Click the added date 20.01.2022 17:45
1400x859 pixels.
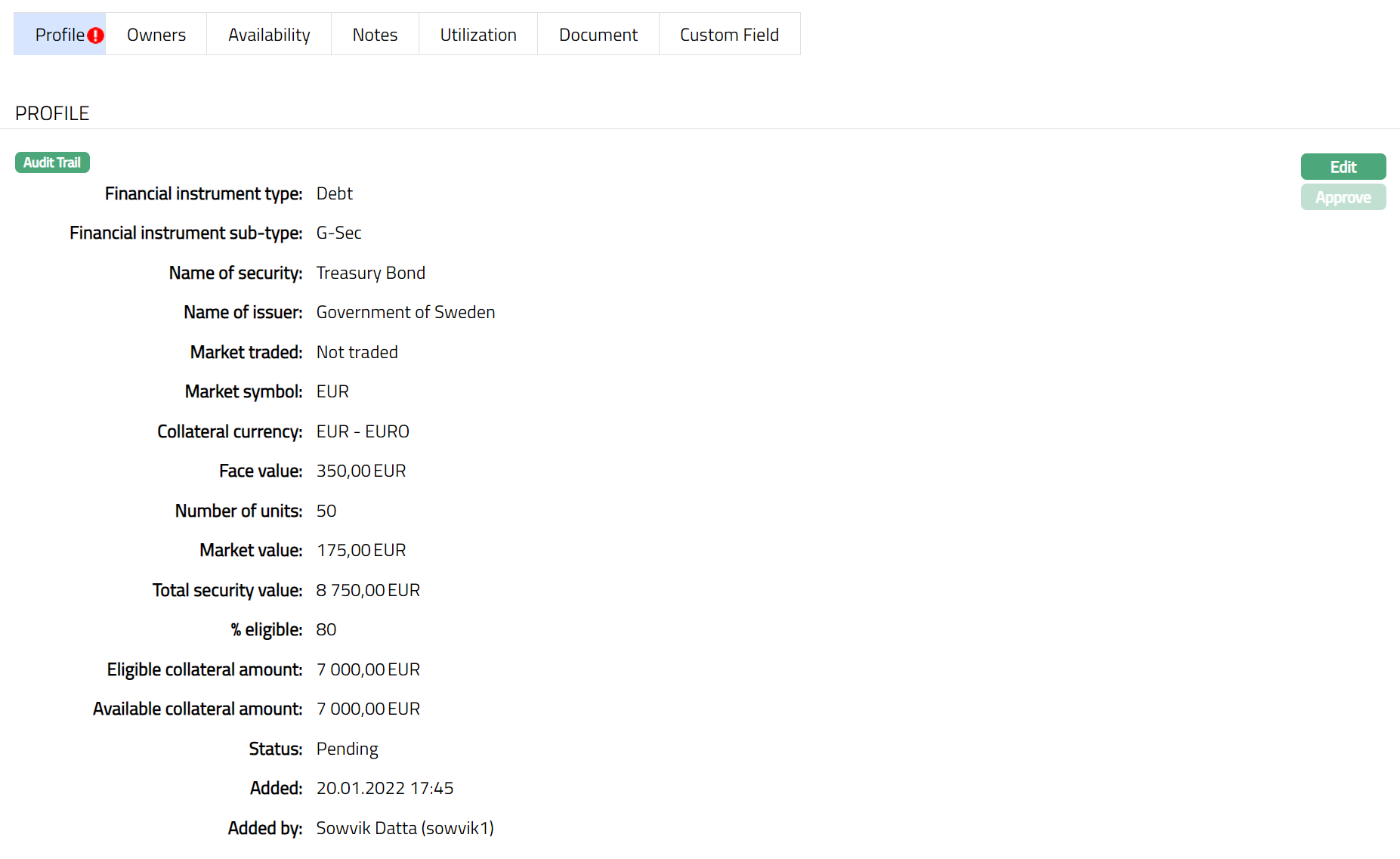click(385, 788)
